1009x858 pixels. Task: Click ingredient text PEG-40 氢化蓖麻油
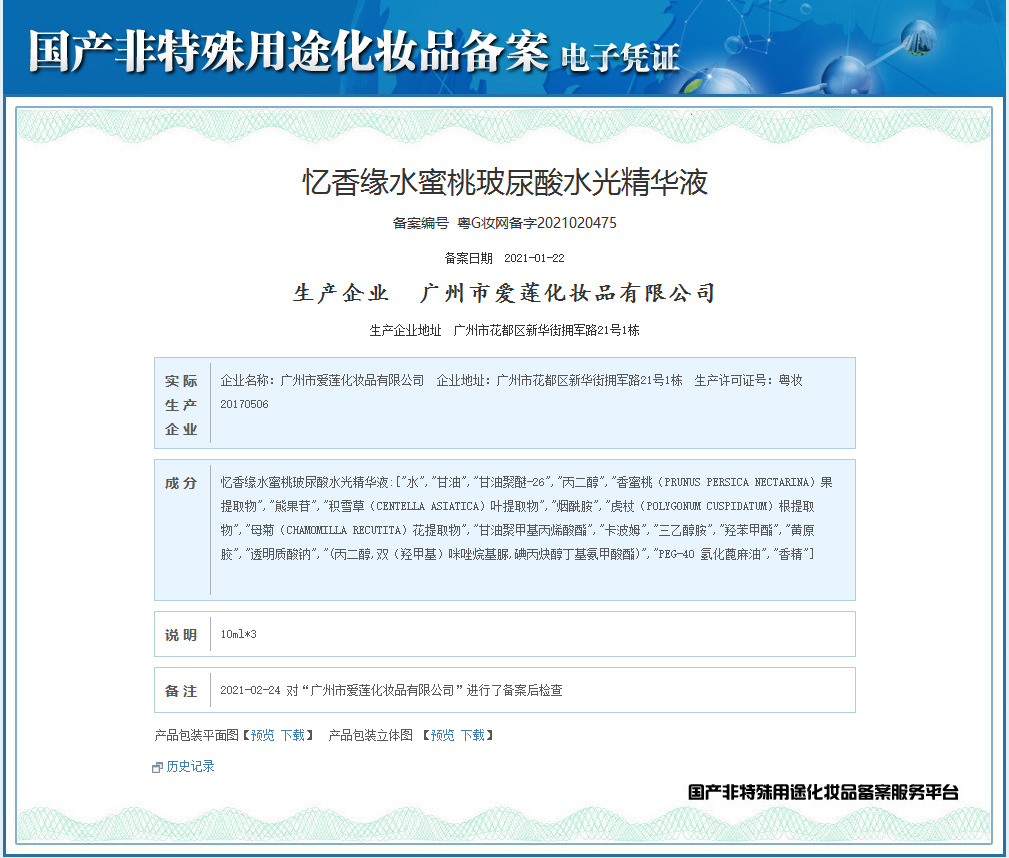pos(710,554)
